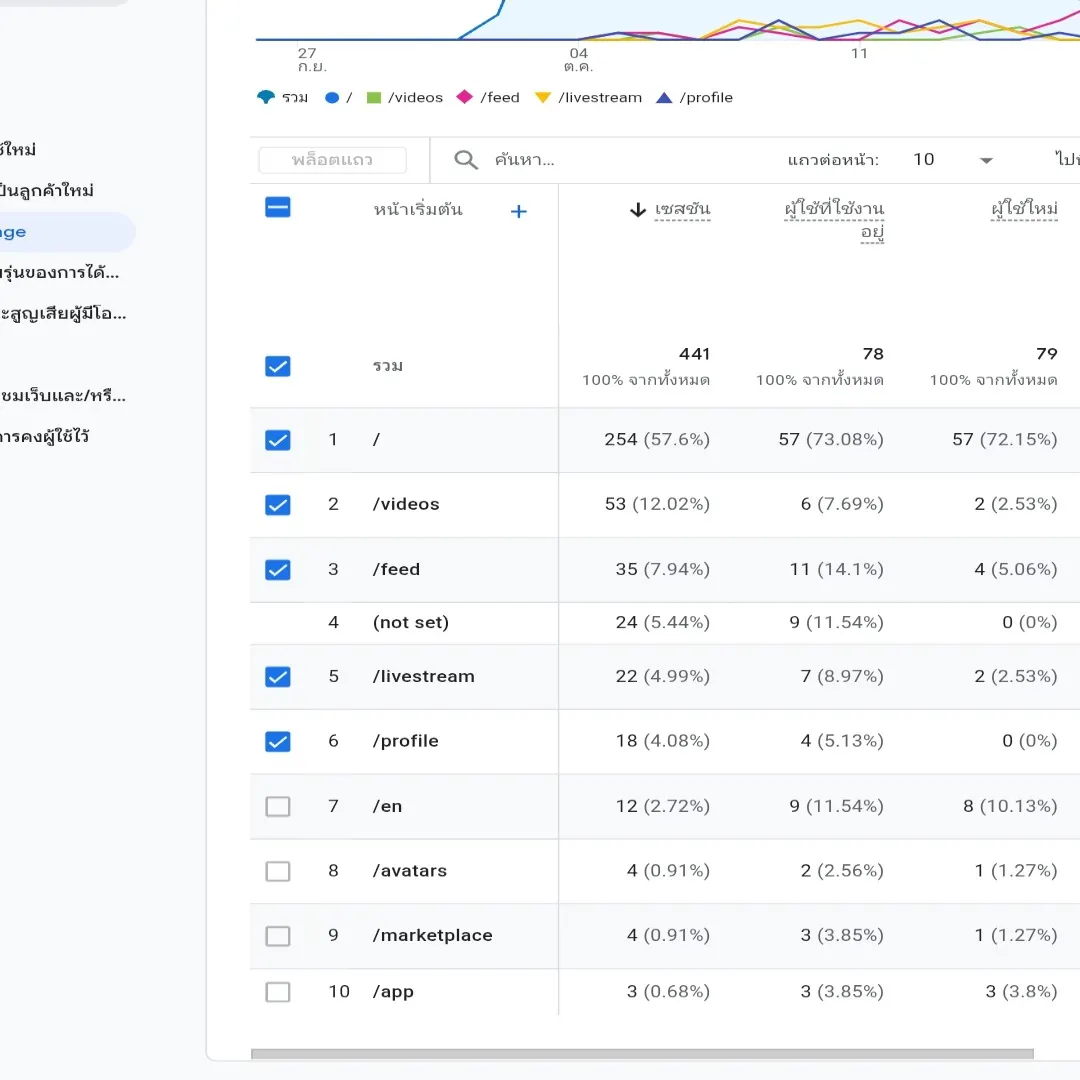Open the sidebar item ending in รุ่นของการได้...
The width and height of the screenshot is (1080, 1080).
[x=61, y=273]
